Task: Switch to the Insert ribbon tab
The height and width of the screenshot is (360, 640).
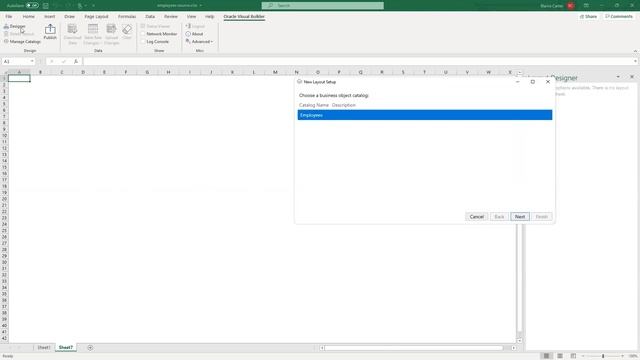Action: click(x=49, y=16)
